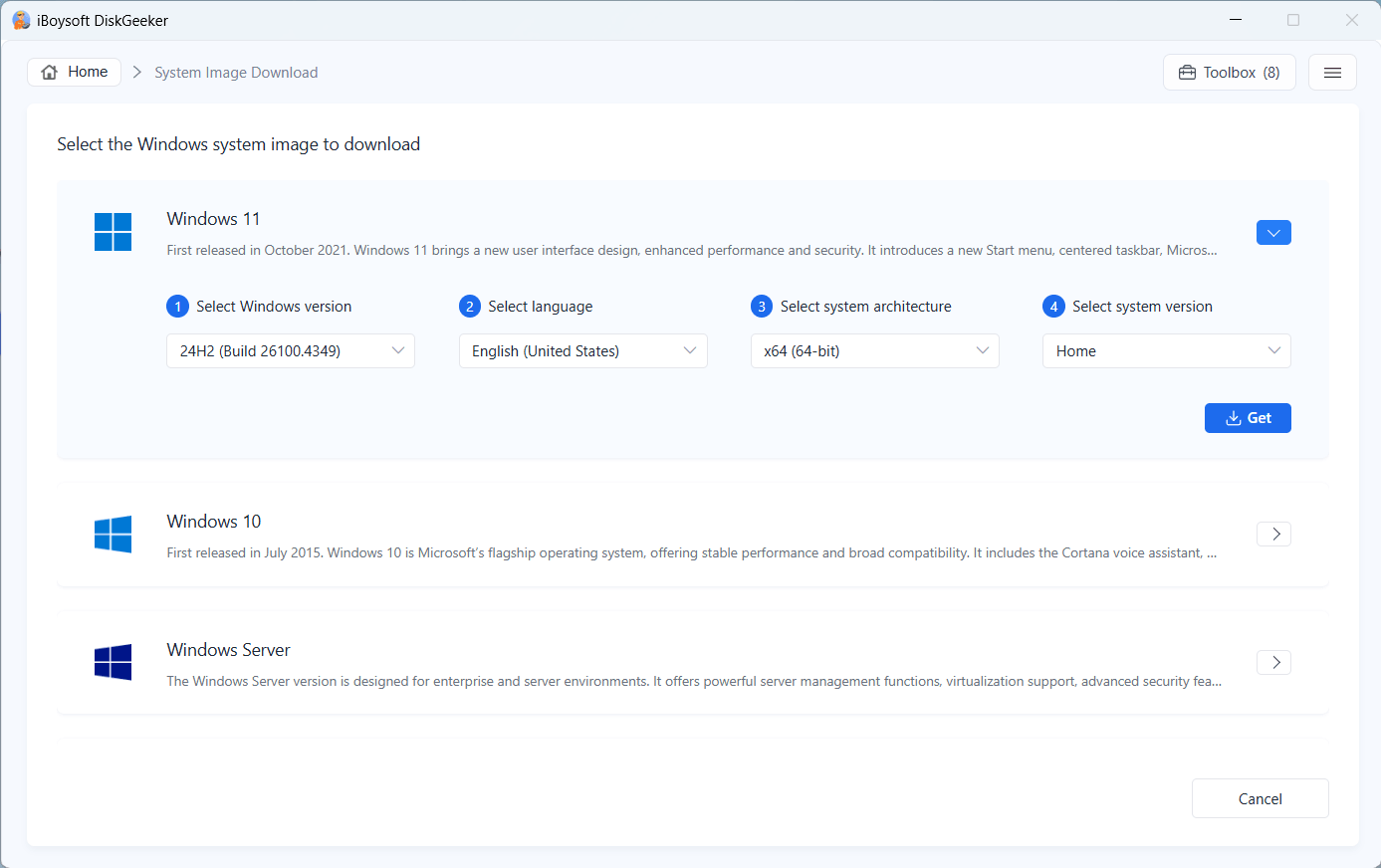Click the Windows 10 title

(214, 522)
